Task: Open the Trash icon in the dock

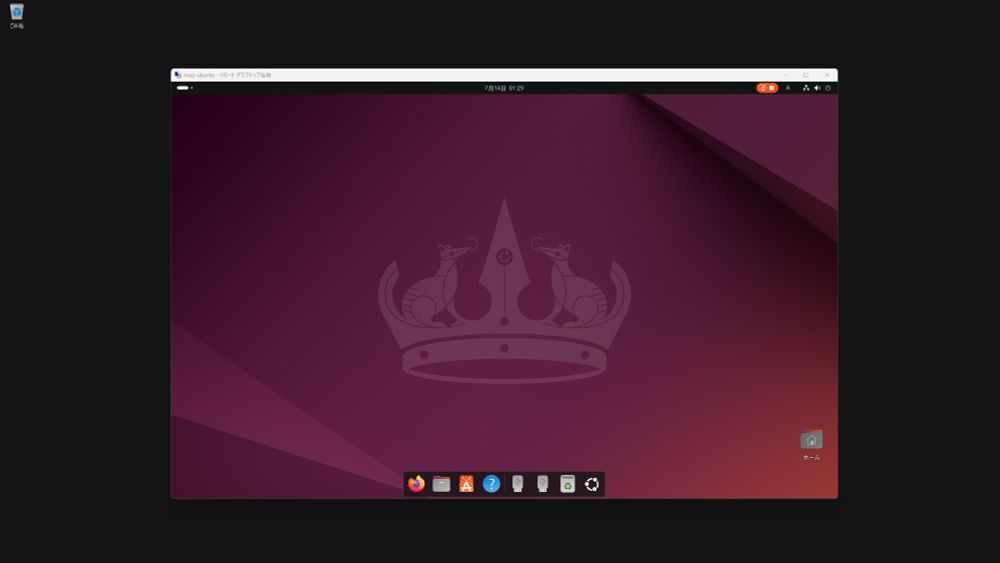Action: 568,484
